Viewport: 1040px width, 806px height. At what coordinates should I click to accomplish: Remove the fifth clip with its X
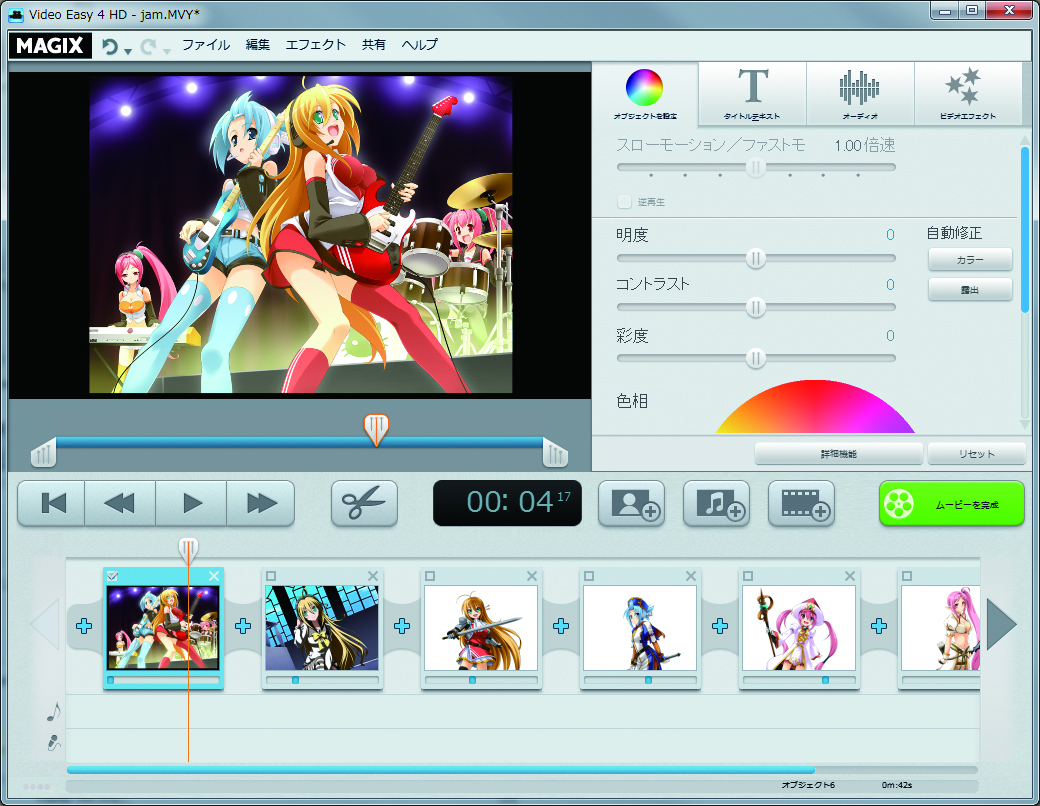[850, 576]
